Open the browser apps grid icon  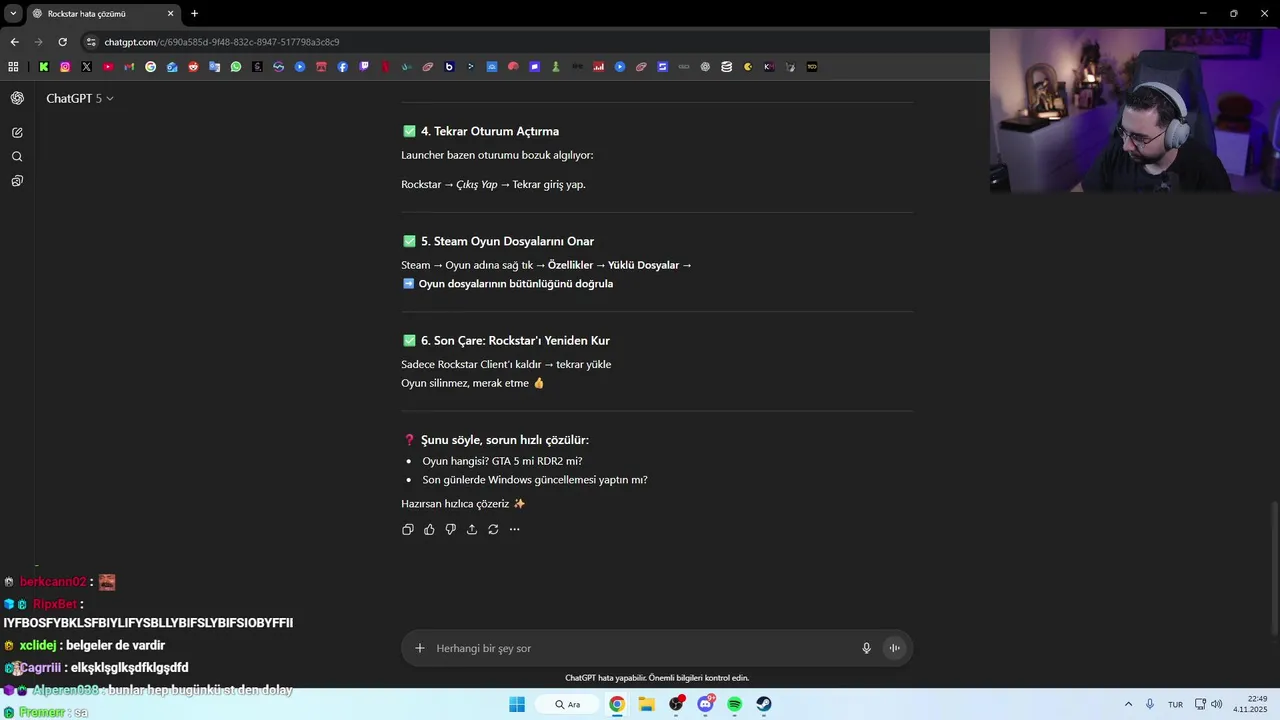coord(13,67)
